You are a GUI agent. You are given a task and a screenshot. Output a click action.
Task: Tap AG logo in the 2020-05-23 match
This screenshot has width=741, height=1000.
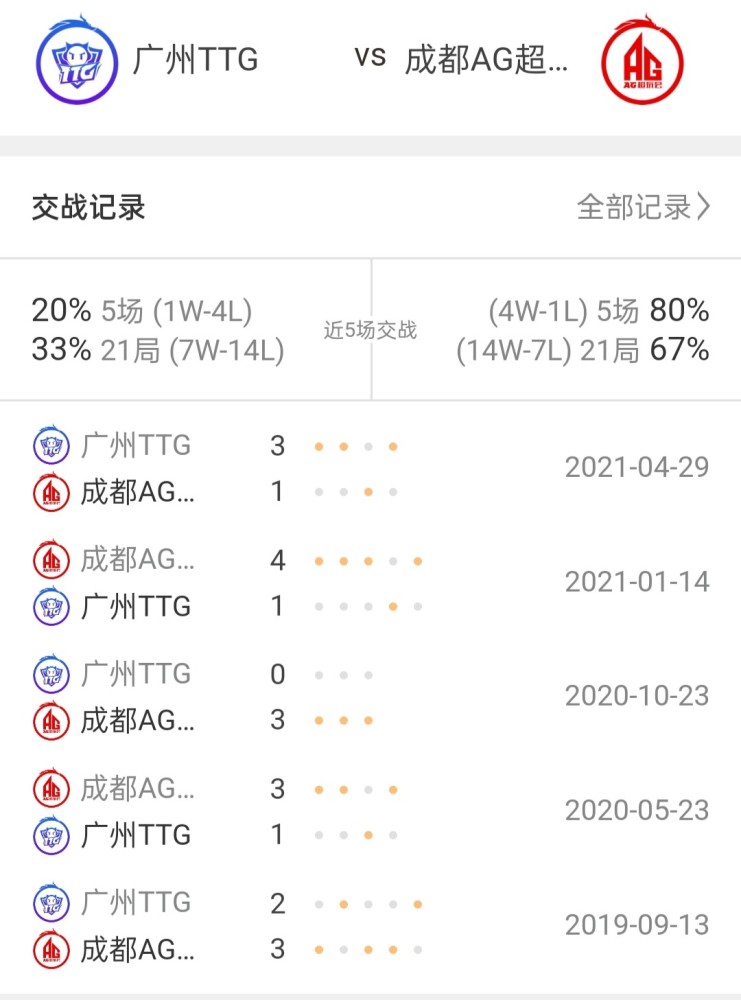[x=51, y=789]
